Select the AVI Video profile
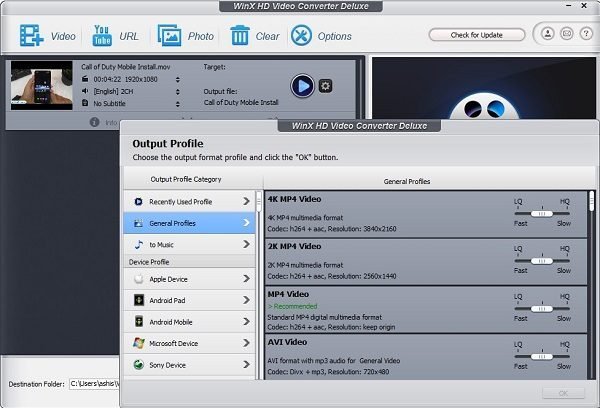This screenshot has height=408, width=600. (426, 357)
